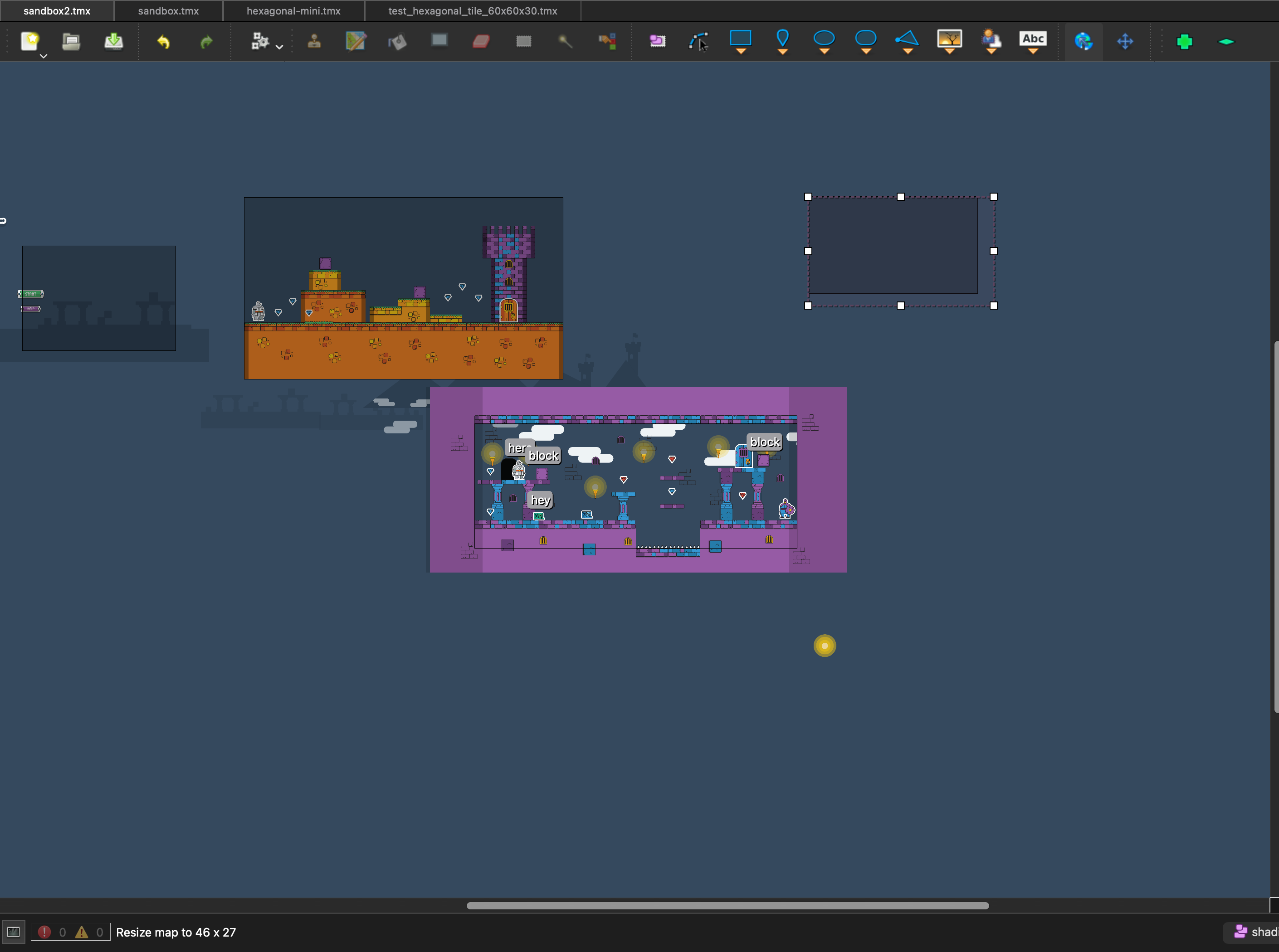Select the Magic Wand tool
1279x952 pixels.
click(566, 41)
